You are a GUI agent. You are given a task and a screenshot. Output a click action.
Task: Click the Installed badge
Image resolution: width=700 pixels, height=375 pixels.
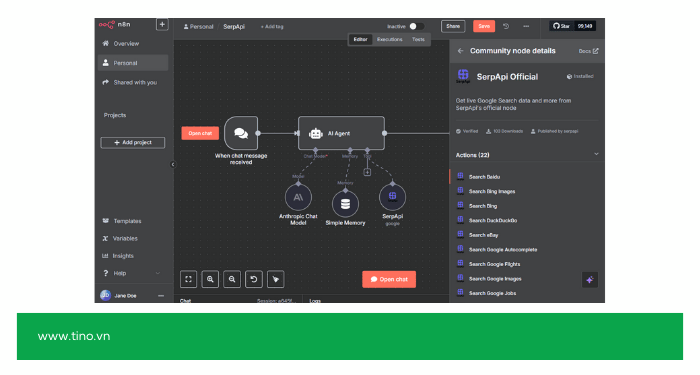click(x=580, y=76)
